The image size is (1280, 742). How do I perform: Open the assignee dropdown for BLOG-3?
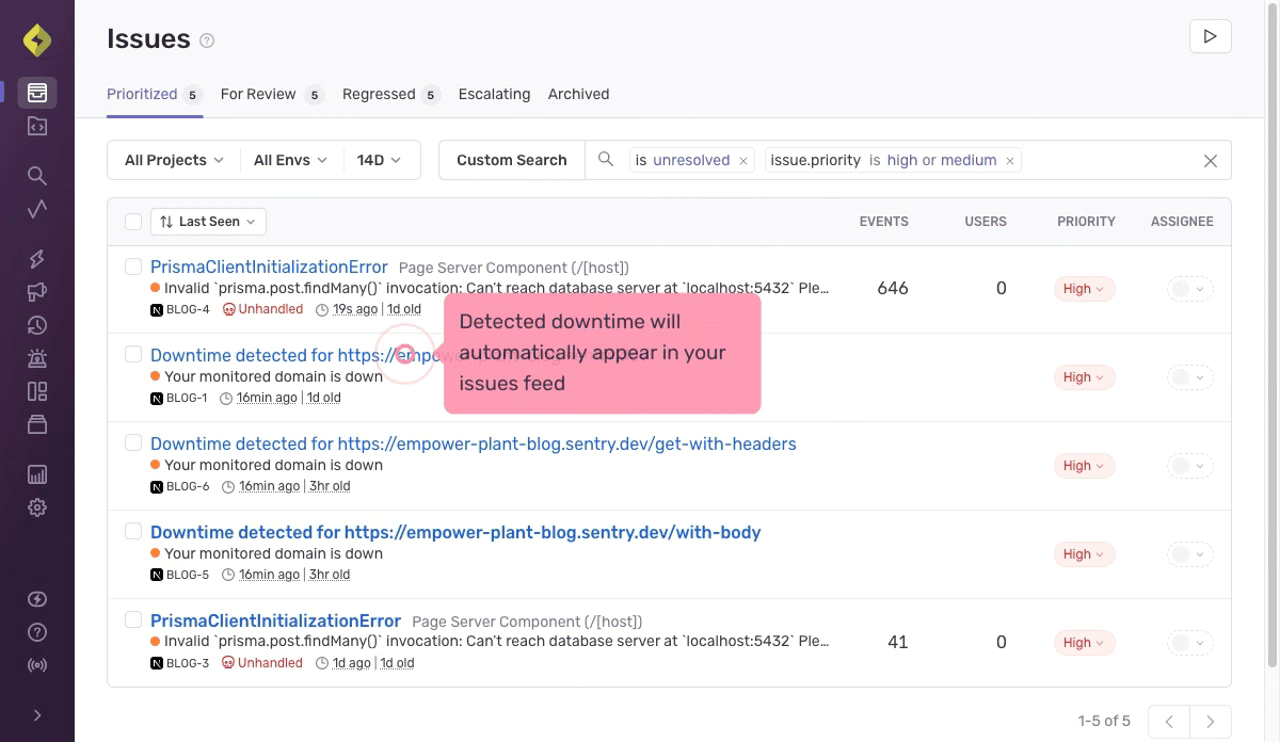point(1190,643)
